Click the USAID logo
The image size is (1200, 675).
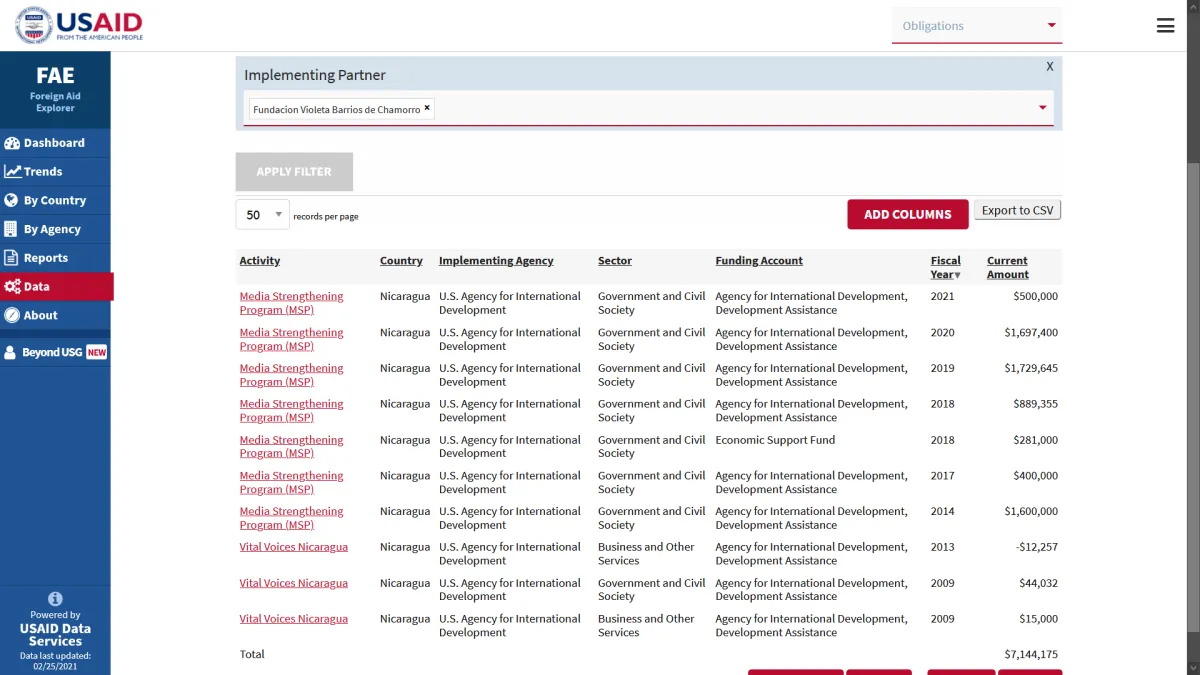tap(79, 25)
